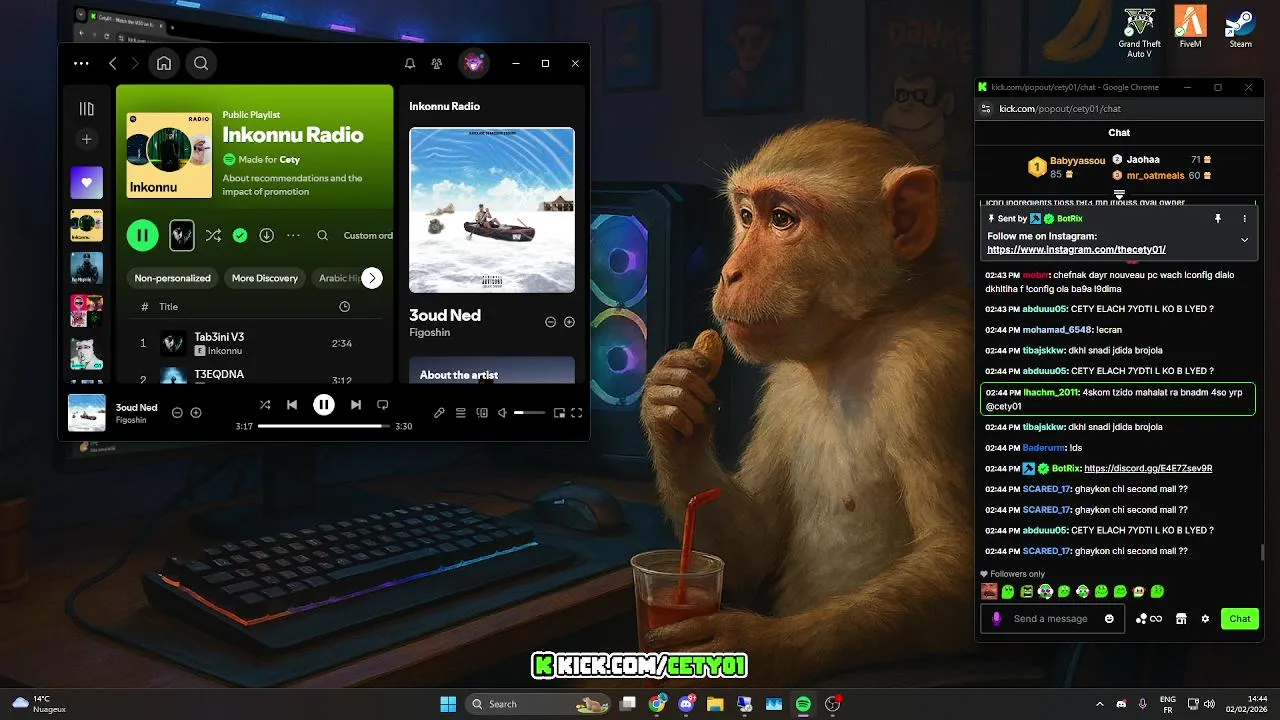Sort by duration clock icon

(345, 307)
